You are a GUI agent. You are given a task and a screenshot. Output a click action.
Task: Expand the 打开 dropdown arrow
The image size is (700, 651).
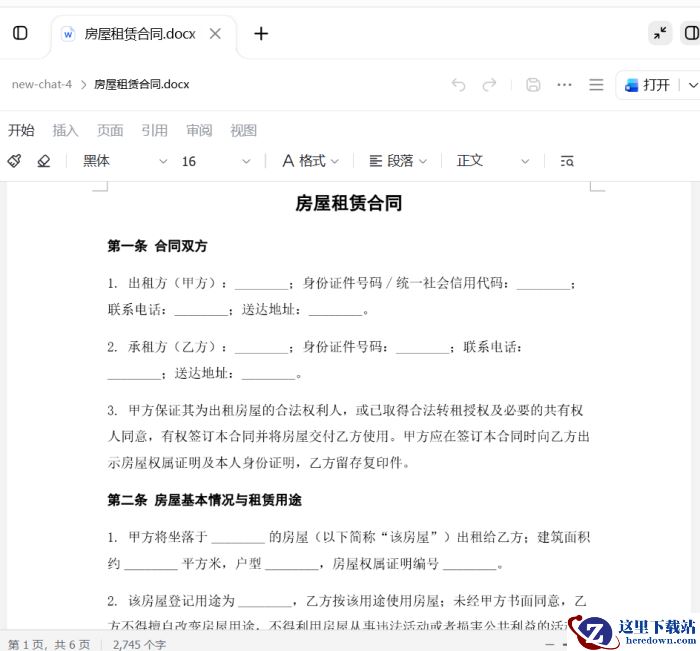692,85
